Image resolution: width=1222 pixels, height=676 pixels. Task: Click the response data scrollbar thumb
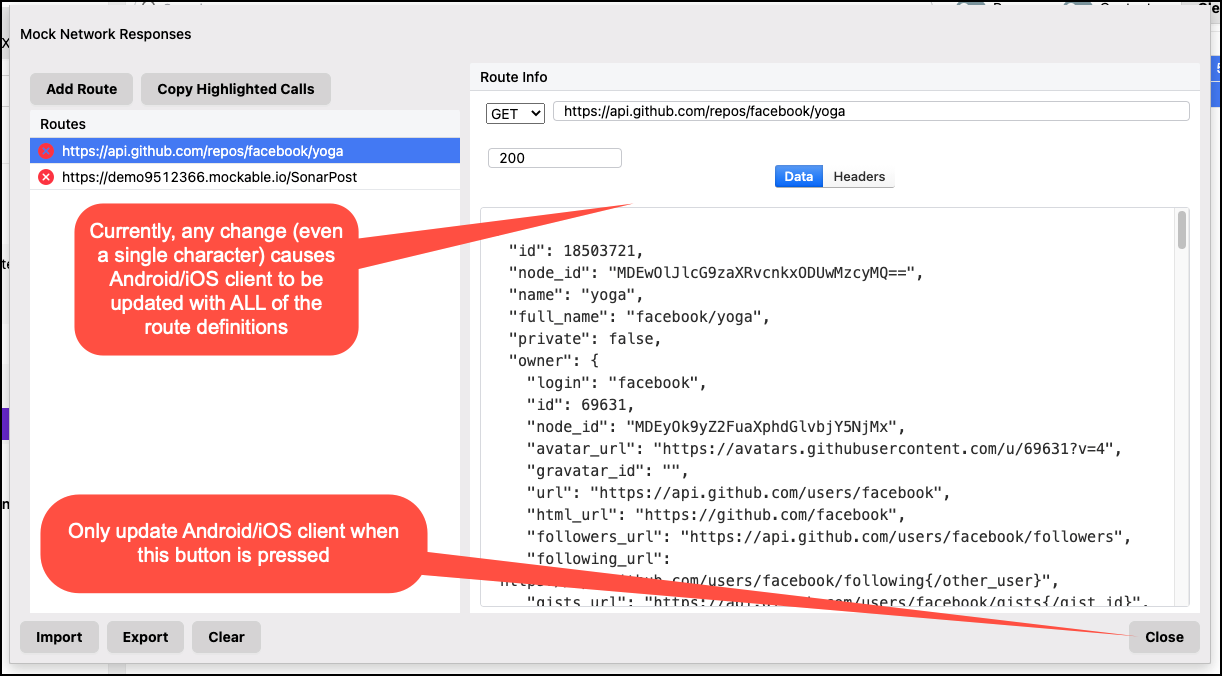pyautogui.click(x=1182, y=230)
